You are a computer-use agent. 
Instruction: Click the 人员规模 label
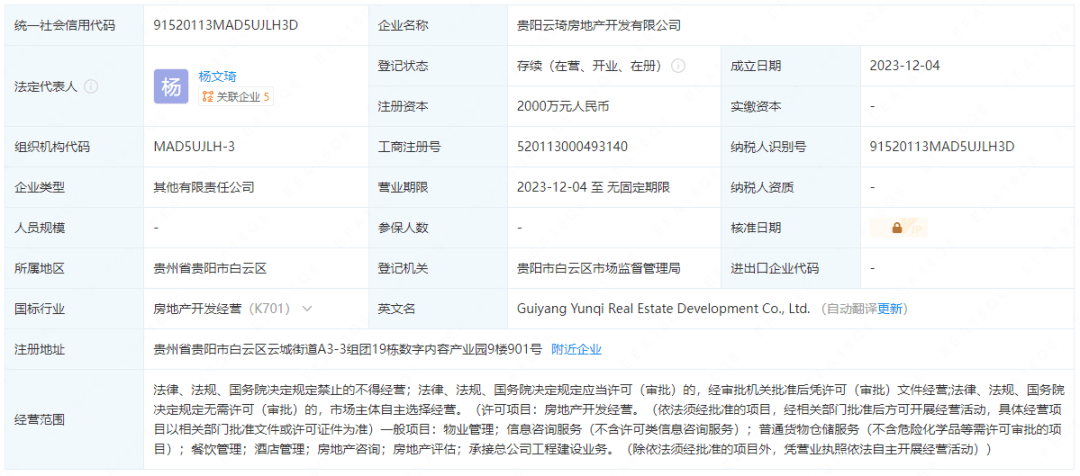(40, 228)
